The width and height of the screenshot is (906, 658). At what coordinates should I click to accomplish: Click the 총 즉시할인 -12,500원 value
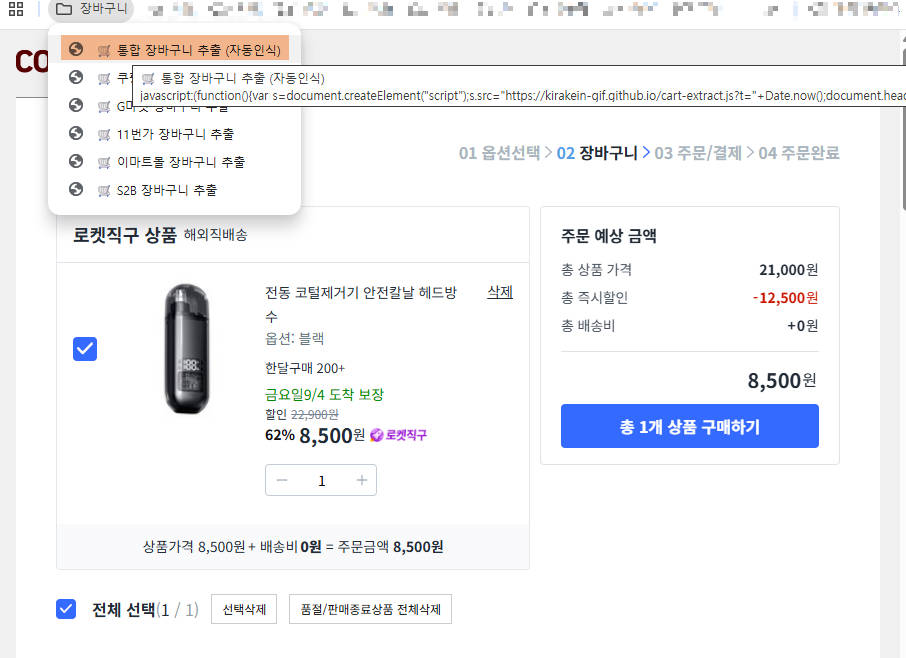point(785,298)
